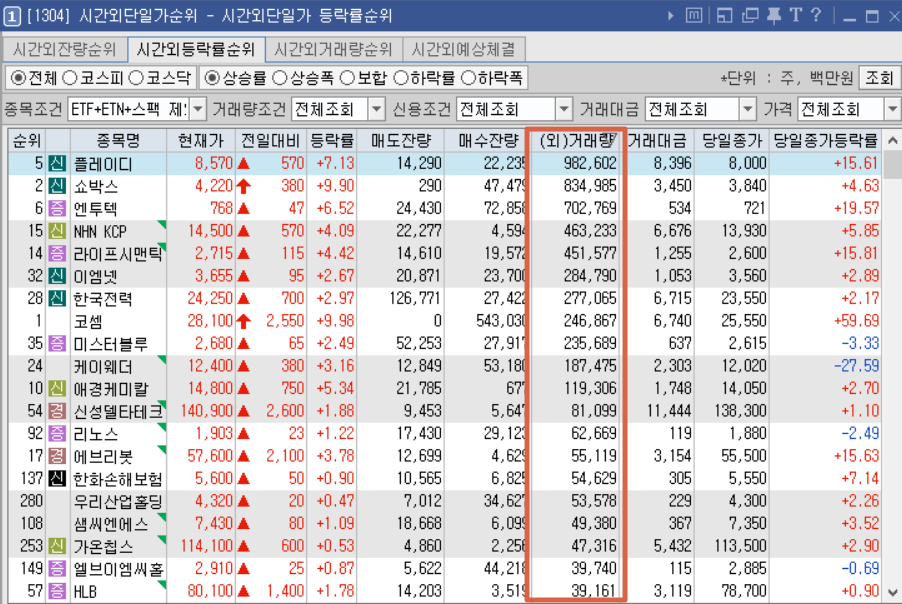Select the 하락률 radio button
This screenshot has width=902, height=604.
point(400,78)
